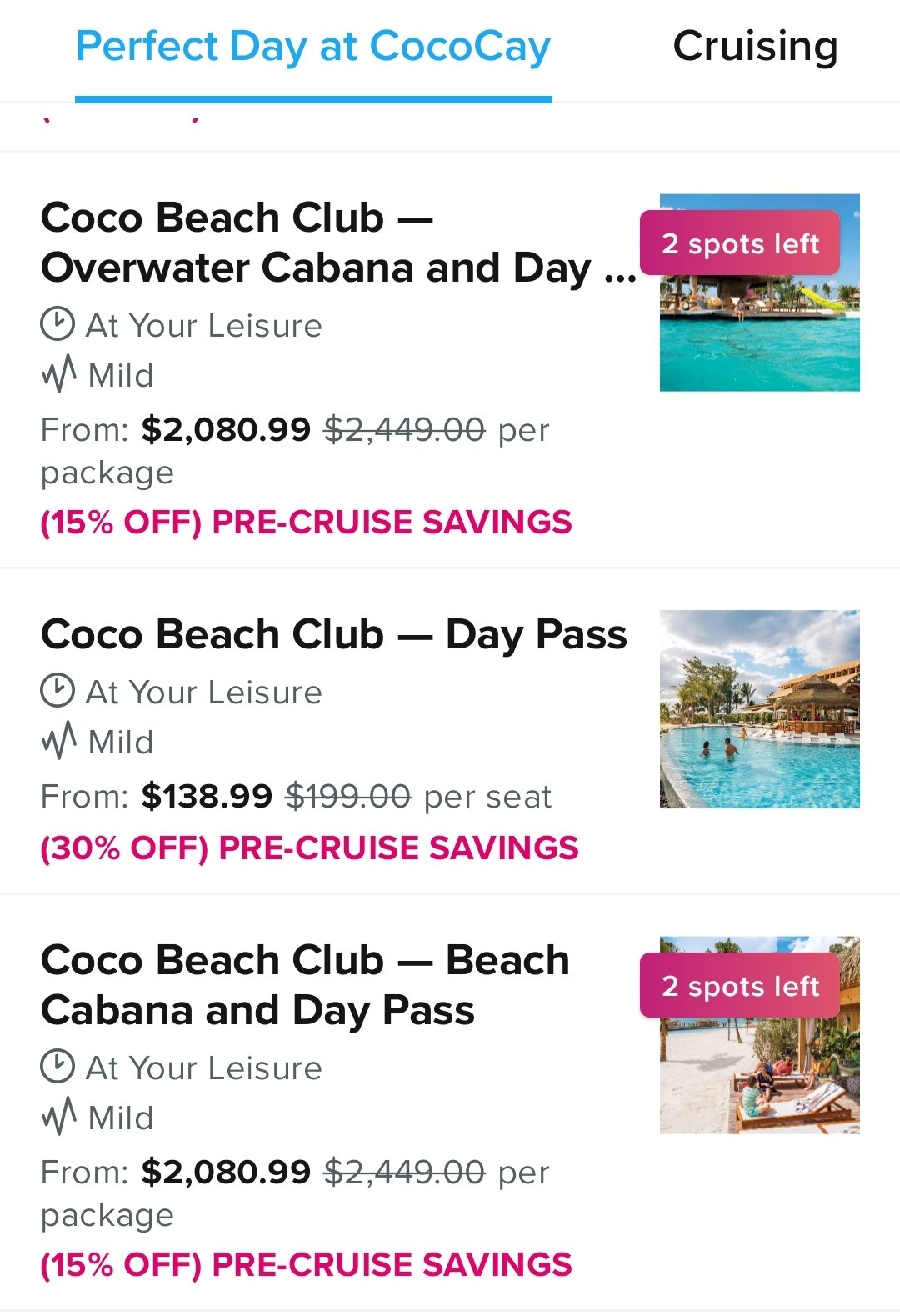Click the Beach Cabana activity level icon

59,1117
